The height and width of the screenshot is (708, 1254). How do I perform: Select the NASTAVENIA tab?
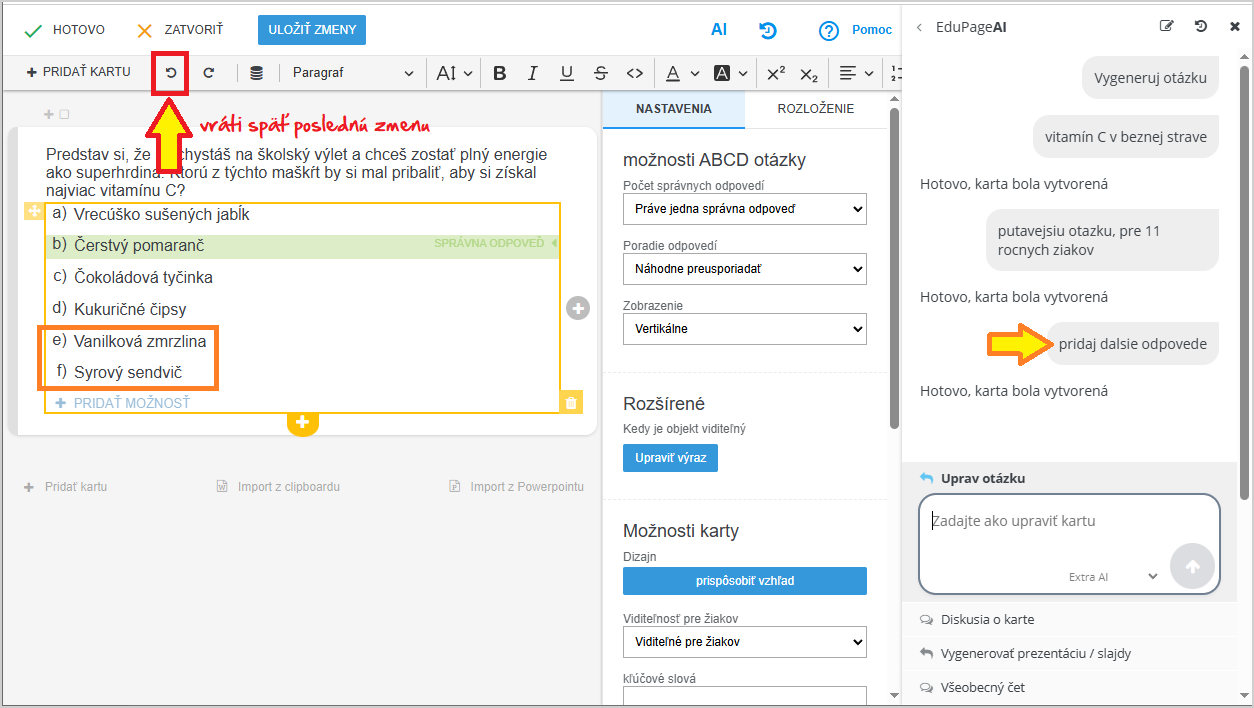(x=673, y=109)
